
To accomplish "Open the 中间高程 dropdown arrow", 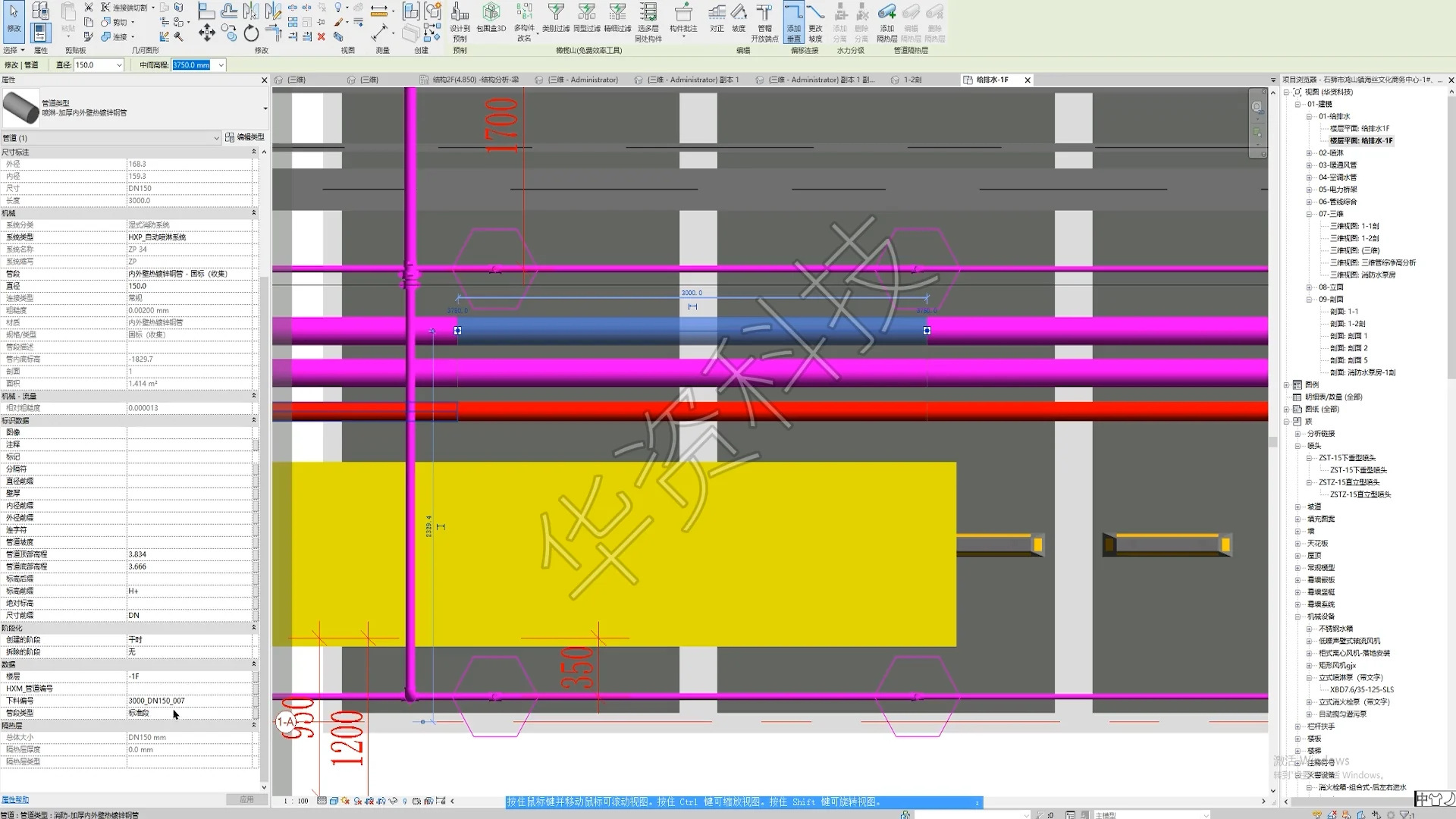I will click(221, 65).
